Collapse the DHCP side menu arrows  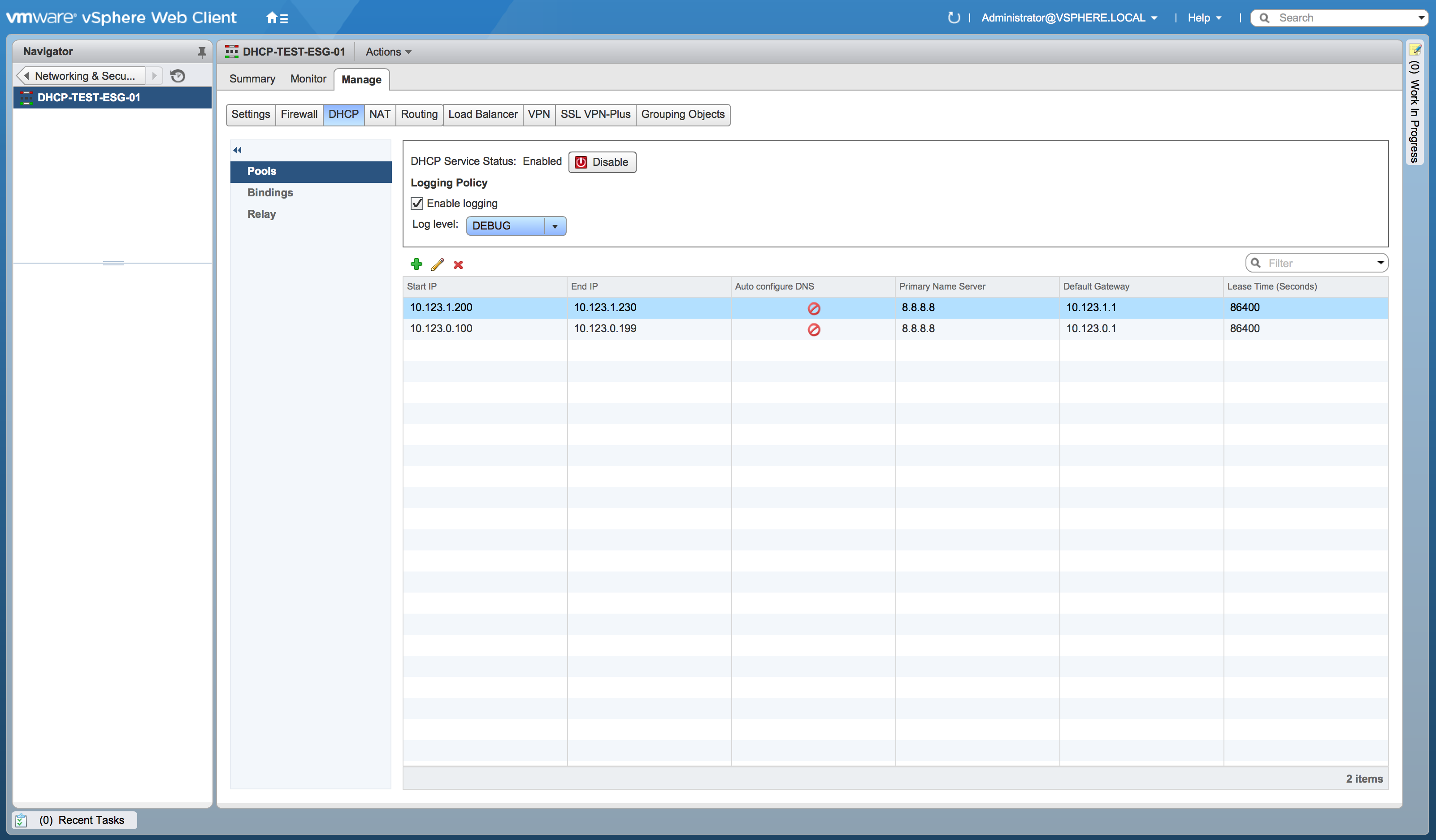237,151
